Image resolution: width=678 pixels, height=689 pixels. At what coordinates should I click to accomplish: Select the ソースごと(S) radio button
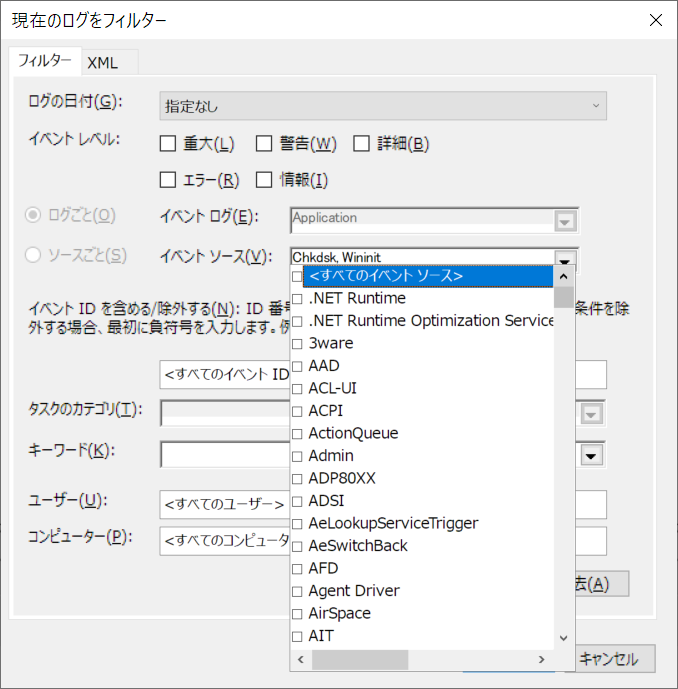pos(33,255)
